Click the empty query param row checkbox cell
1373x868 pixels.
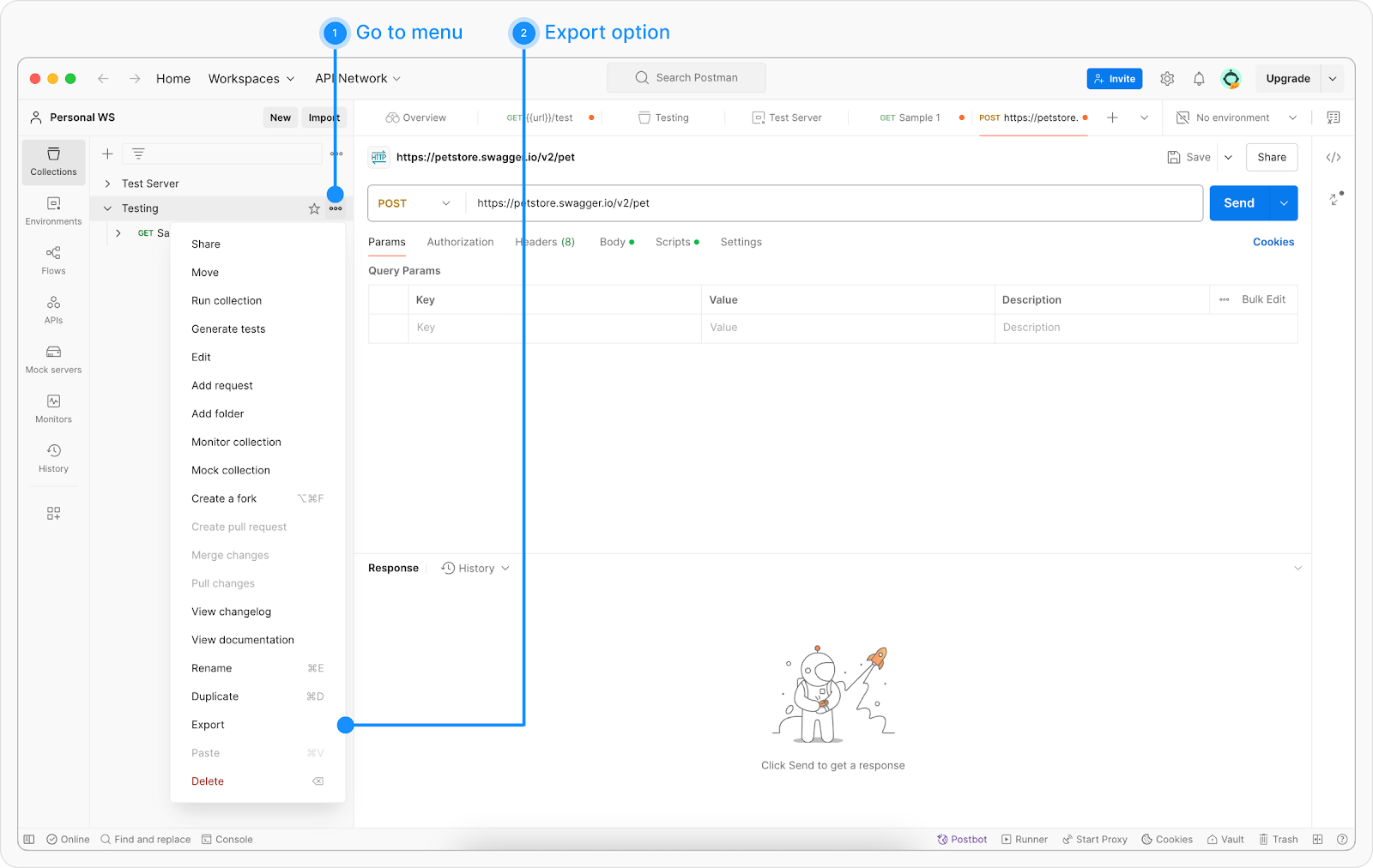388,328
